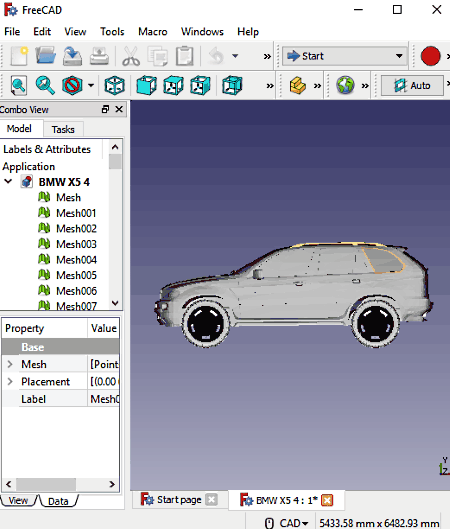
Task: Click the Value column header
Action: tap(104, 328)
